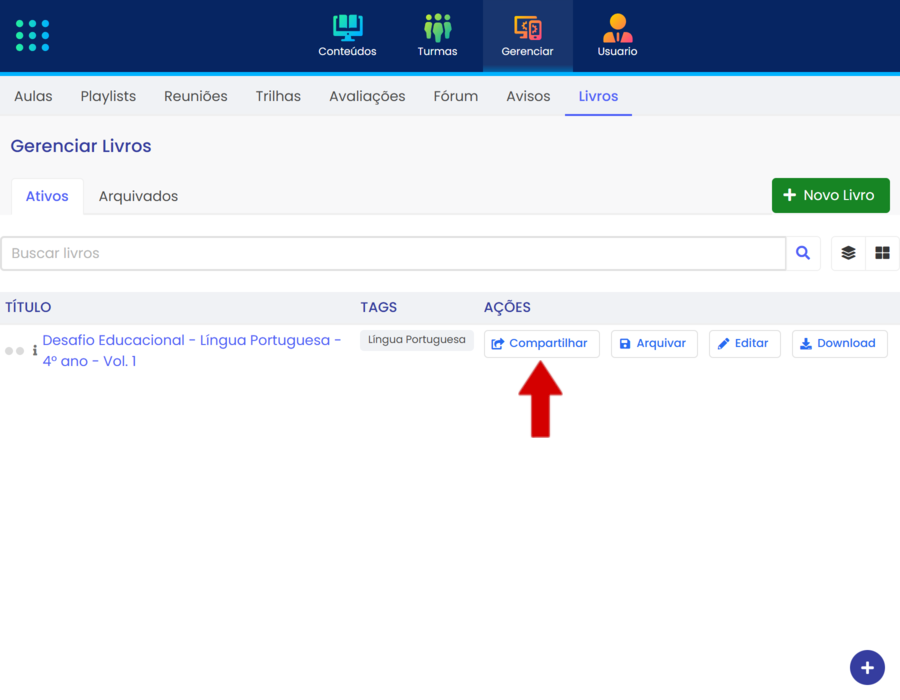Screen dimensions: 900x700
Task: Click the magnifying glass search icon
Action: click(x=803, y=254)
